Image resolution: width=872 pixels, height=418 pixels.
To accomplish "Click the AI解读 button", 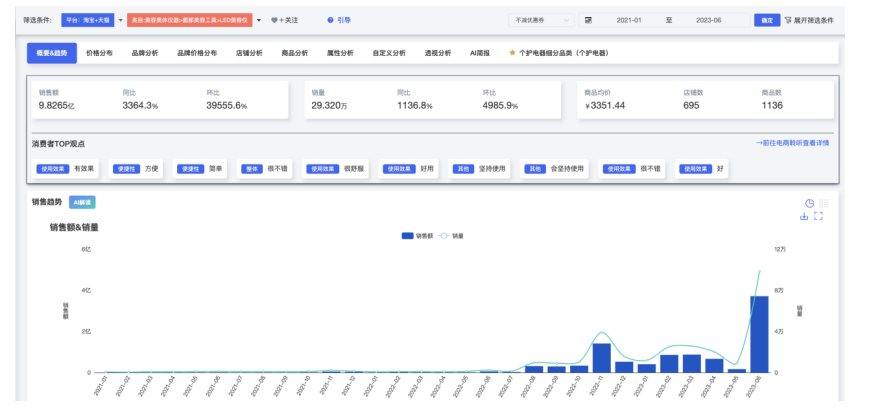I will [82, 202].
